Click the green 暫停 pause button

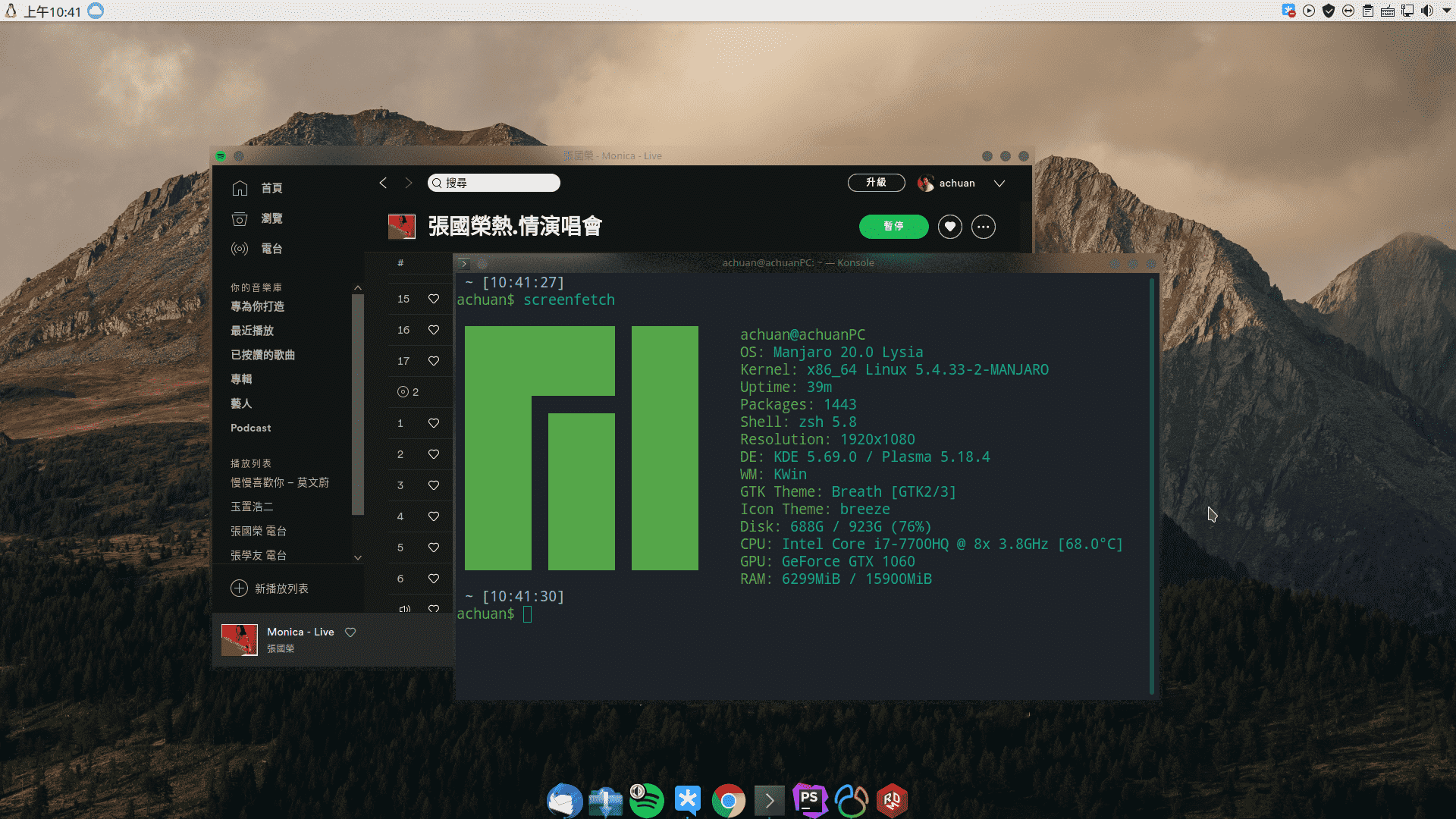coord(893,226)
